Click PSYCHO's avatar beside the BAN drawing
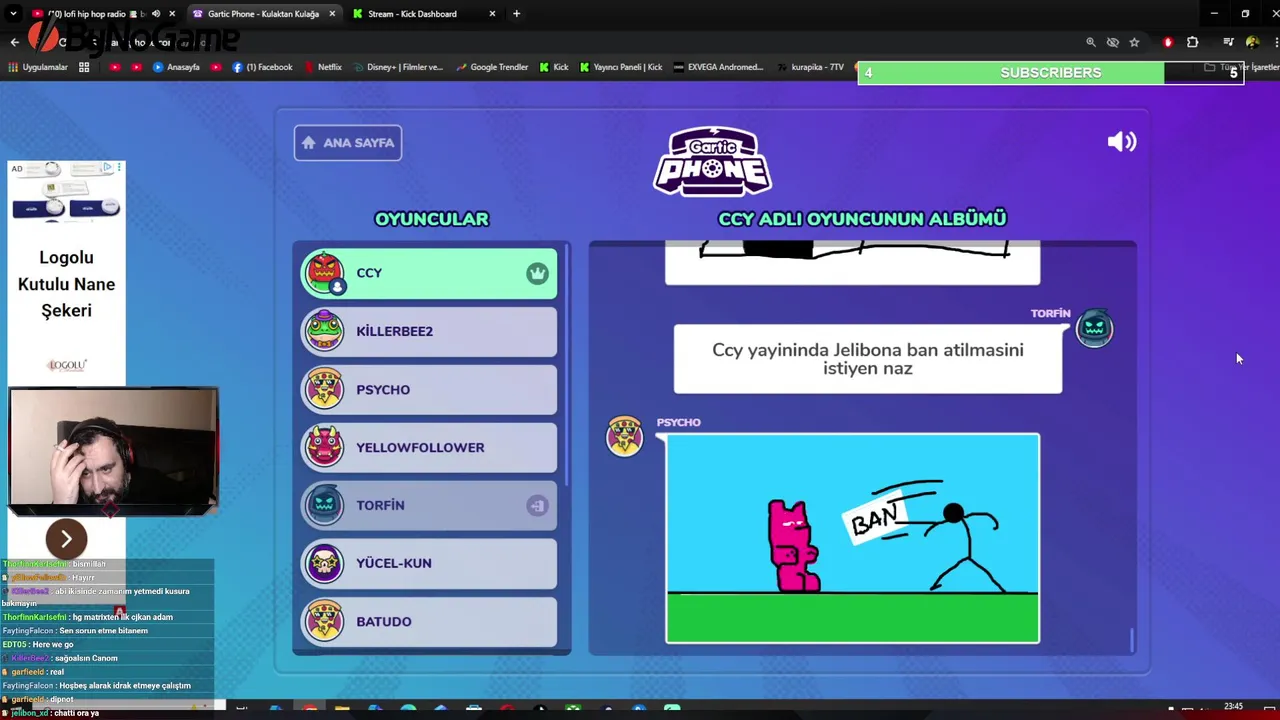Viewport: 1280px width, 720px height. 625,437
